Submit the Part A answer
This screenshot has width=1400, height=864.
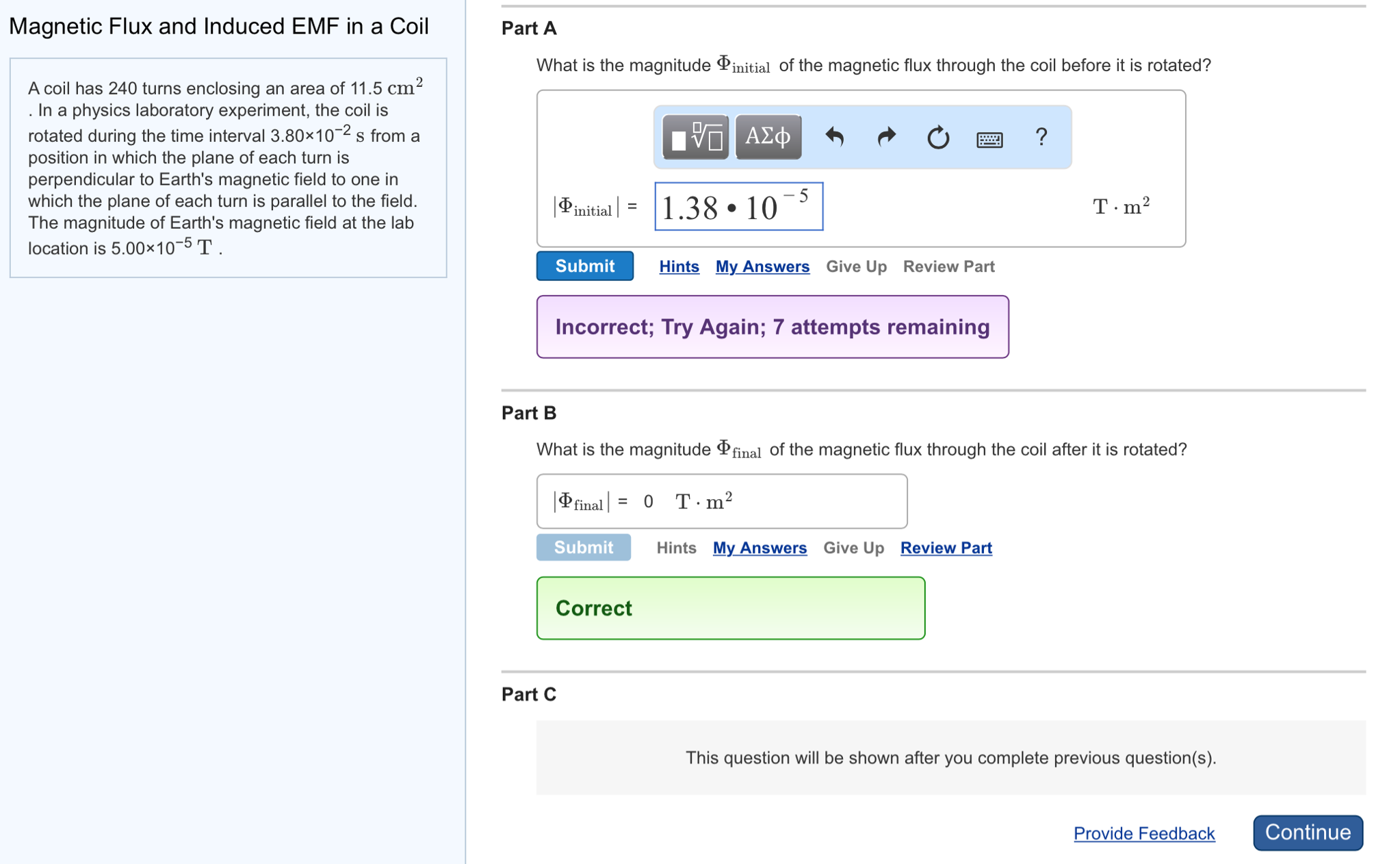[585, 266]
